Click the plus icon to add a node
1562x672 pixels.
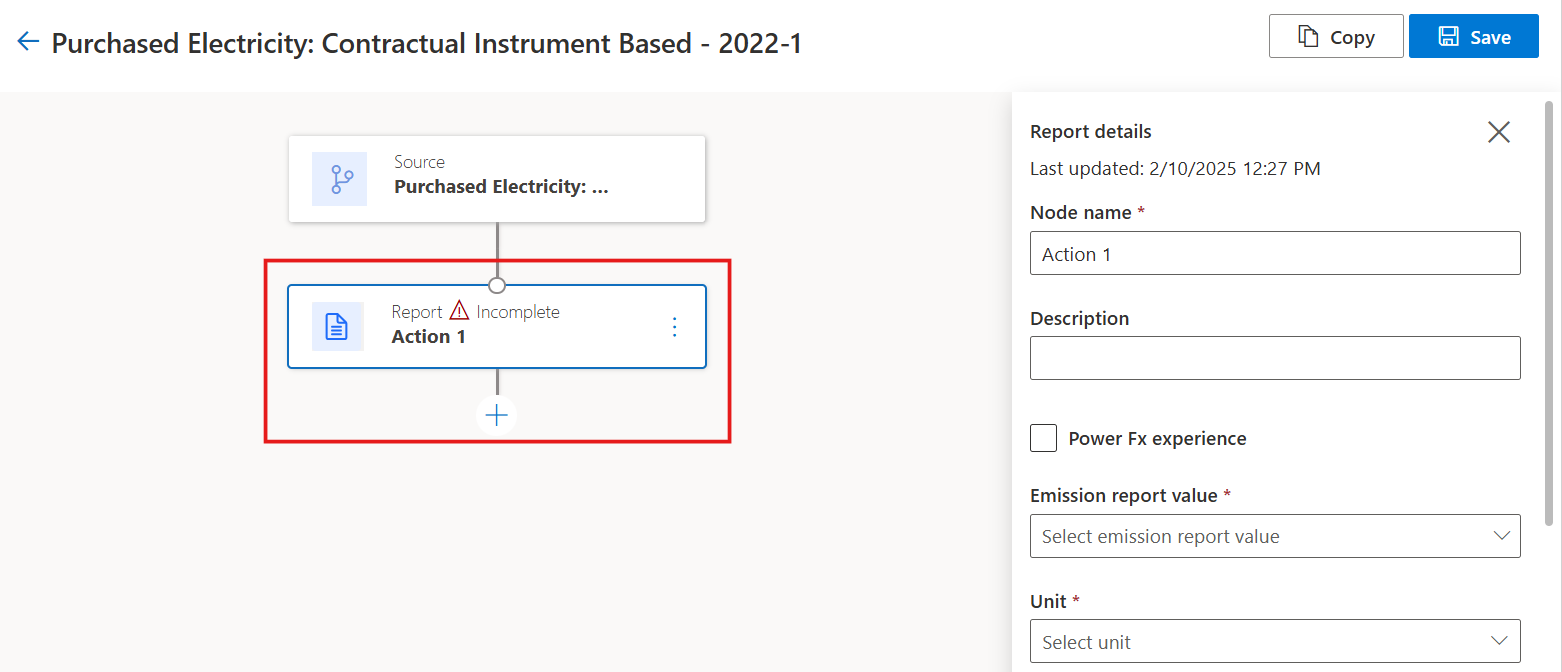coord(497,415)
